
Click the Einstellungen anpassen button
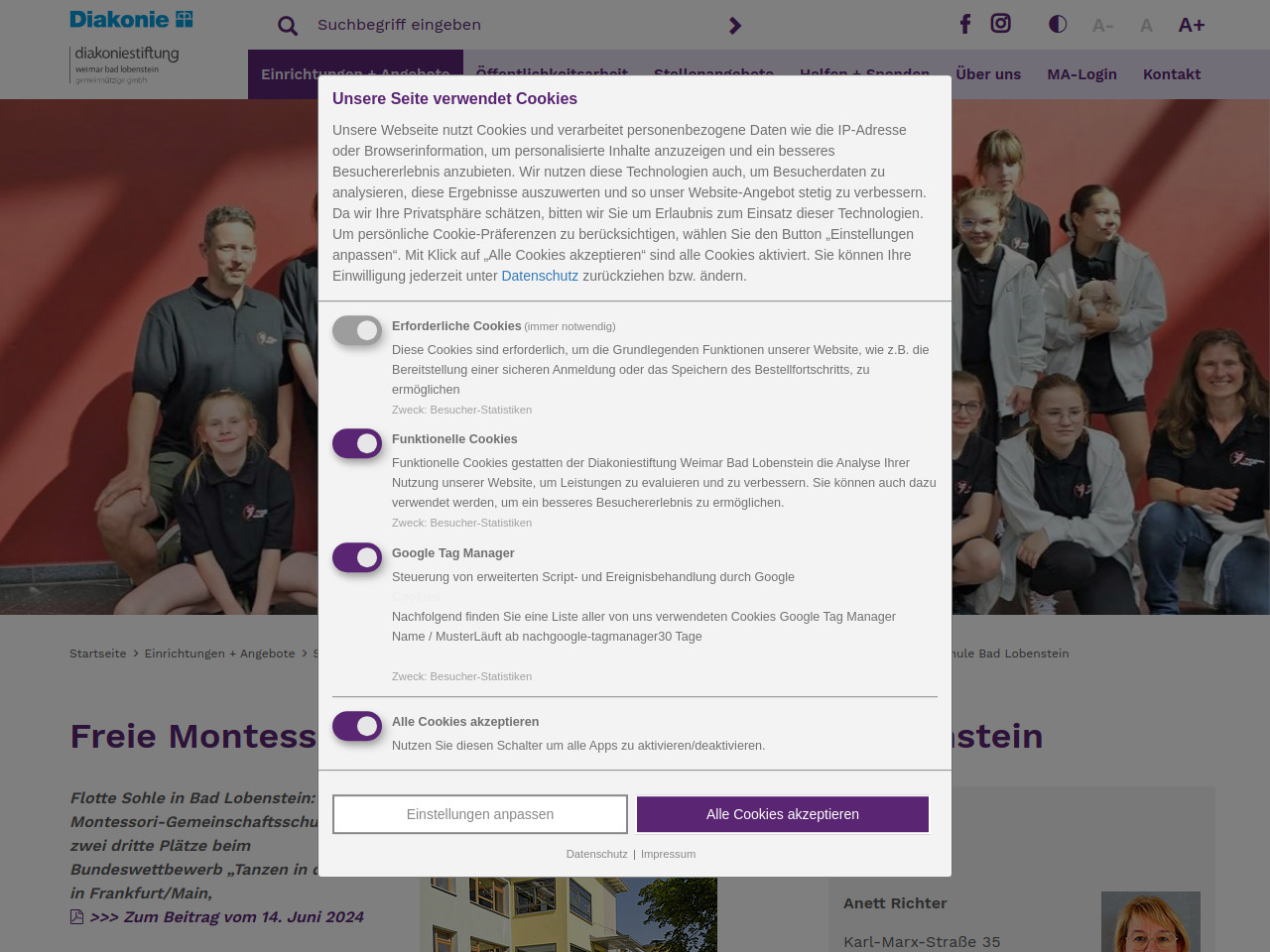(480, 814)
